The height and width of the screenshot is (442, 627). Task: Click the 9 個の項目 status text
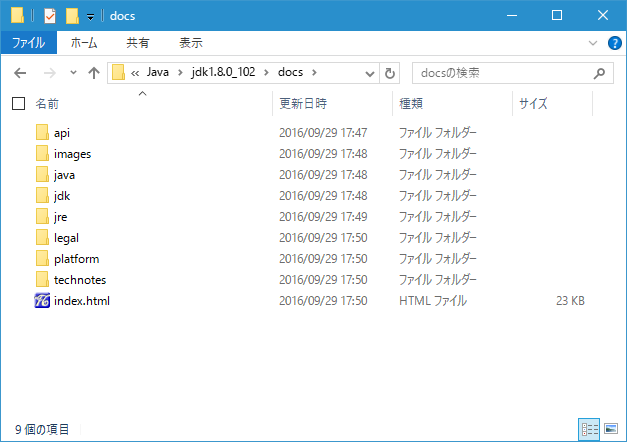tap(42, 429)
